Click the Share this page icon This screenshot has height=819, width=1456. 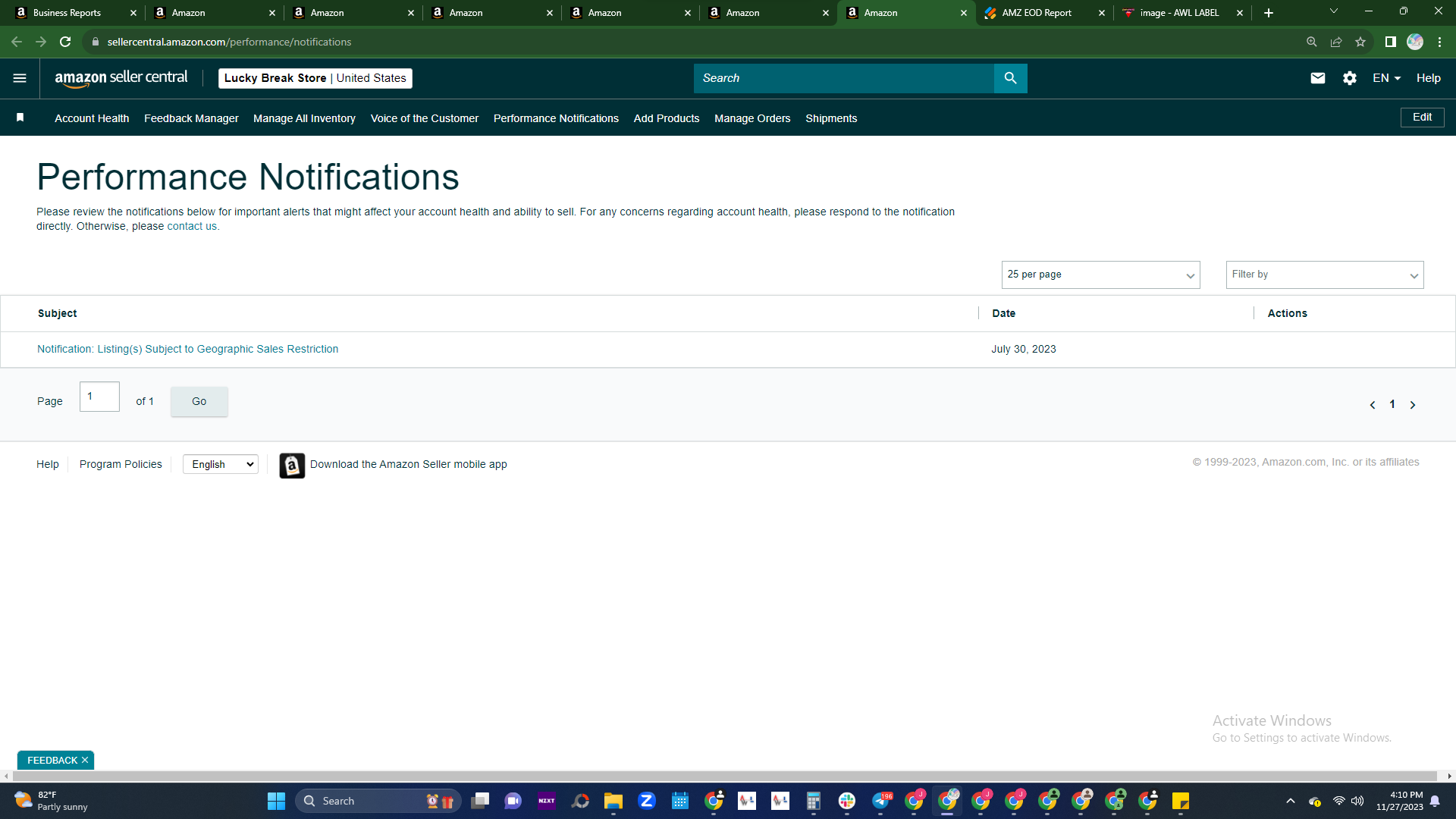pos(1336,42)
